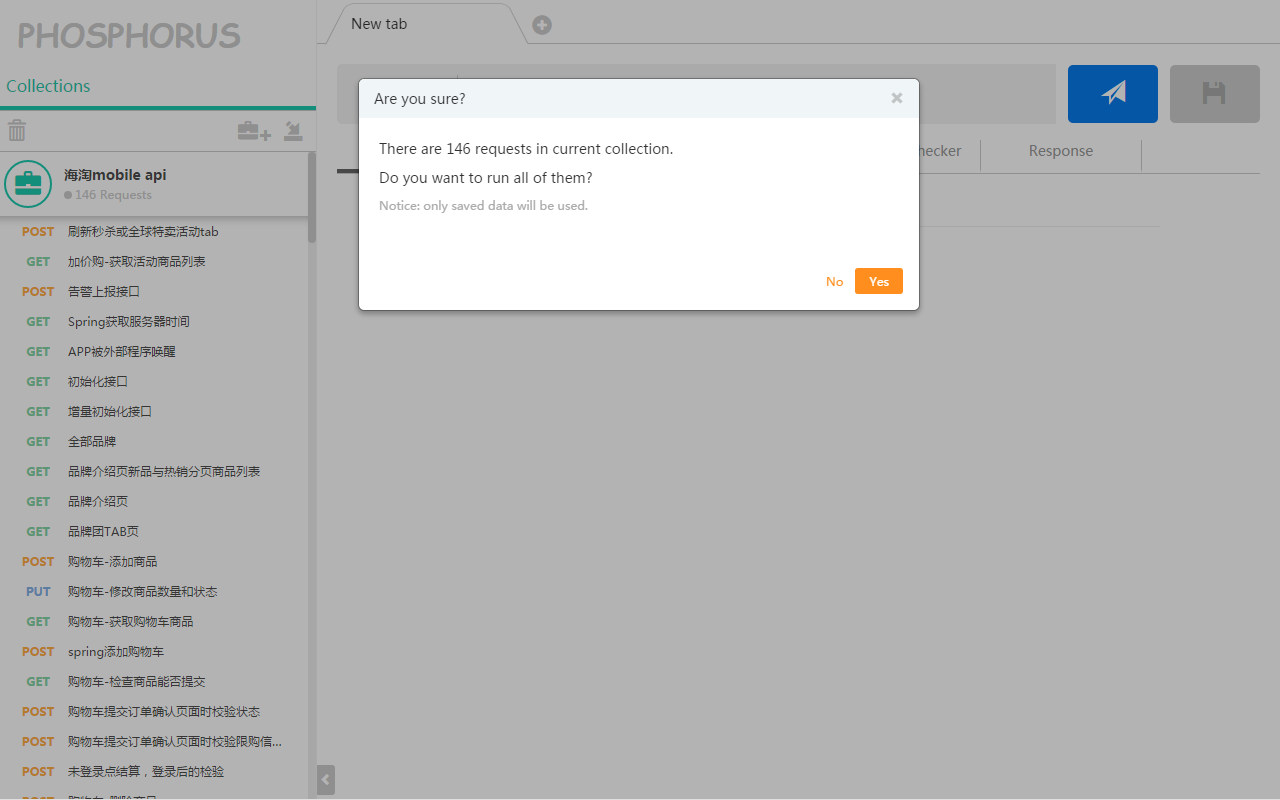
Task: Click the 海淘mobile api collection briefcase icon
Action: (28, 184)
